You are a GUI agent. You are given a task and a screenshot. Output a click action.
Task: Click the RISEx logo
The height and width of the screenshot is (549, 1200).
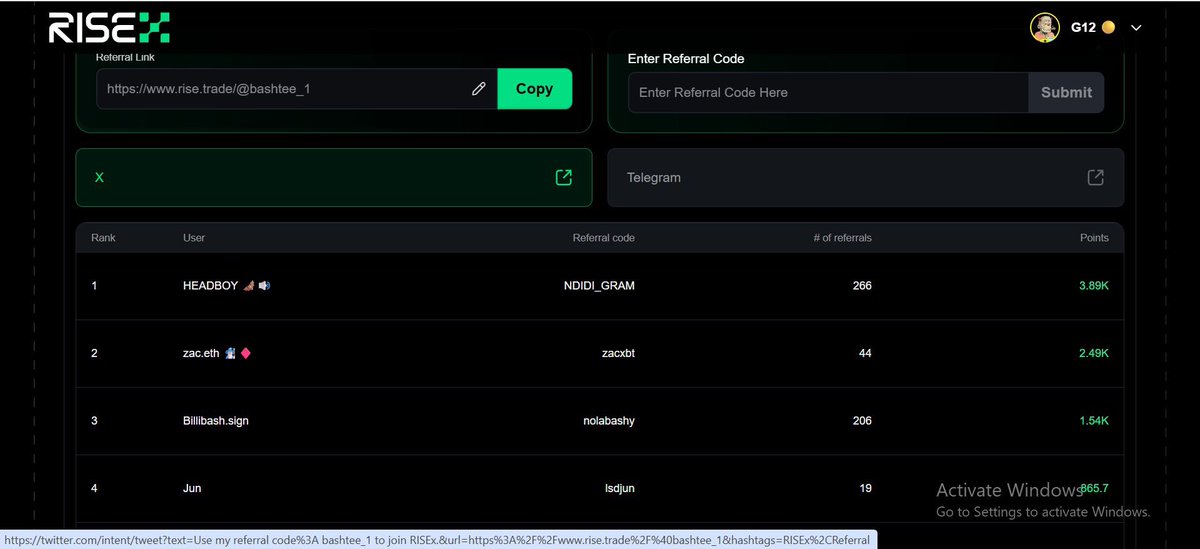(109, 27)
